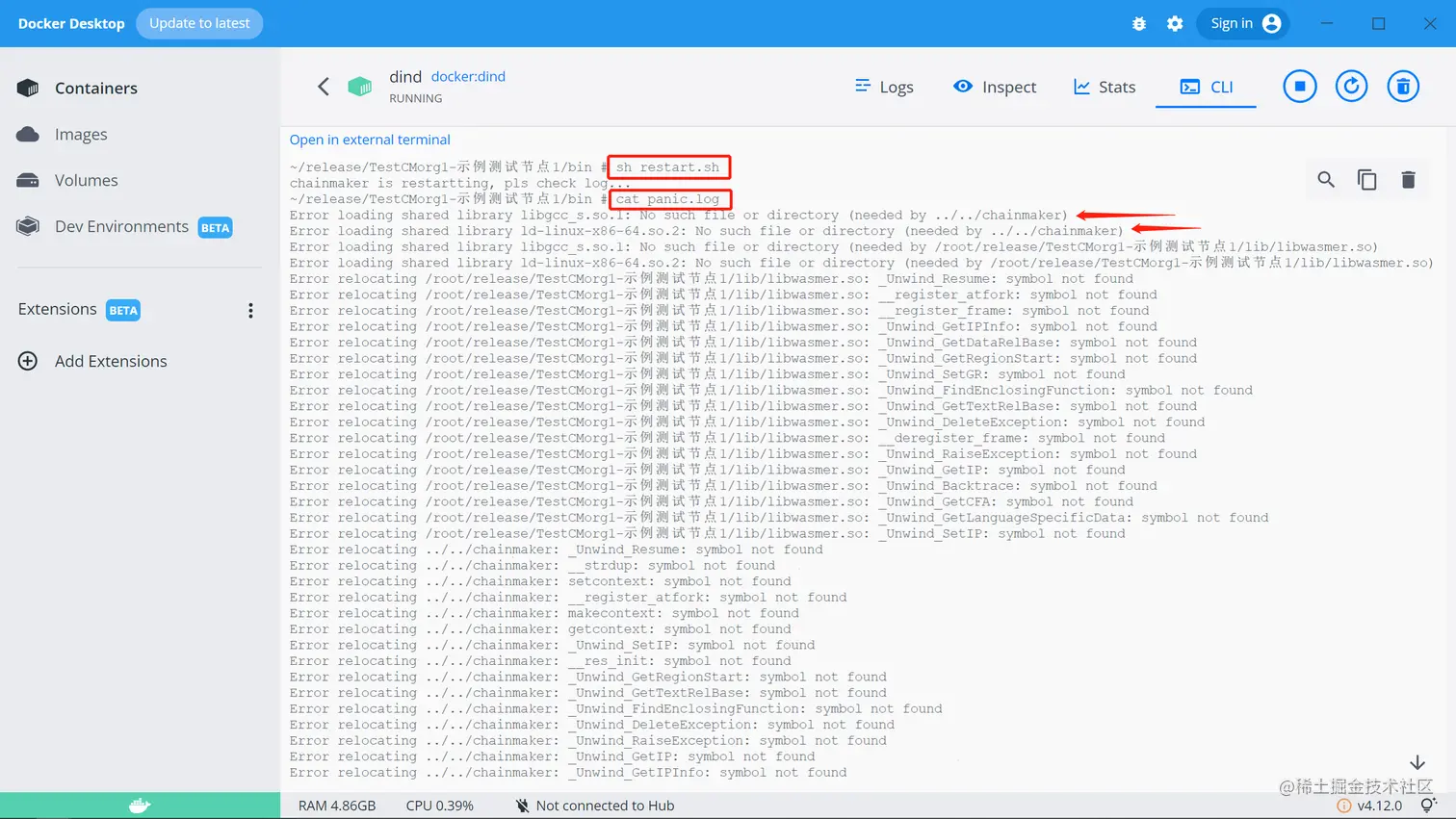Click the '__register_frame: symbol not found' line
This screenshot has height=819, width=1456.
[x=719, y=311]
